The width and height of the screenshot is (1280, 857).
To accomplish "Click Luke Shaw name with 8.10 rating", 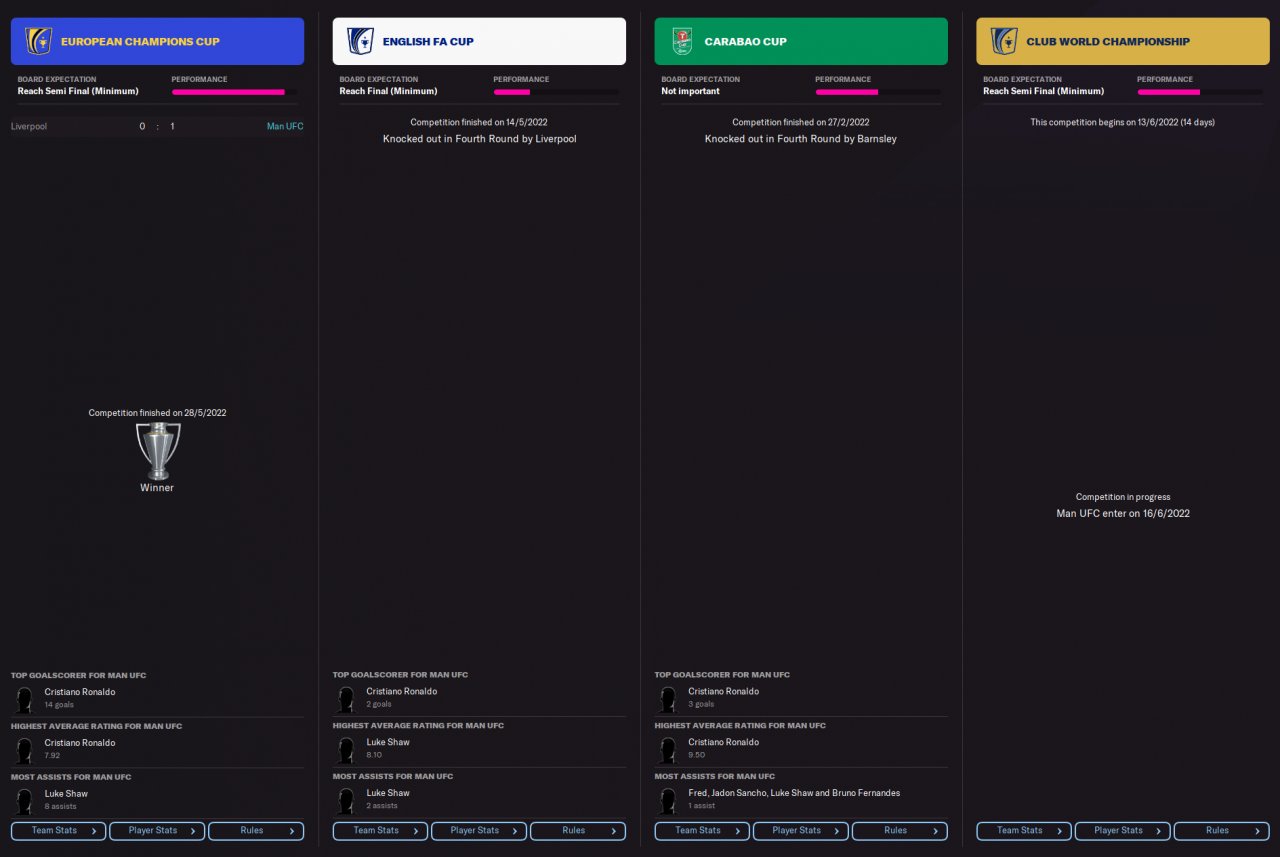I will (x=388, y=743).
